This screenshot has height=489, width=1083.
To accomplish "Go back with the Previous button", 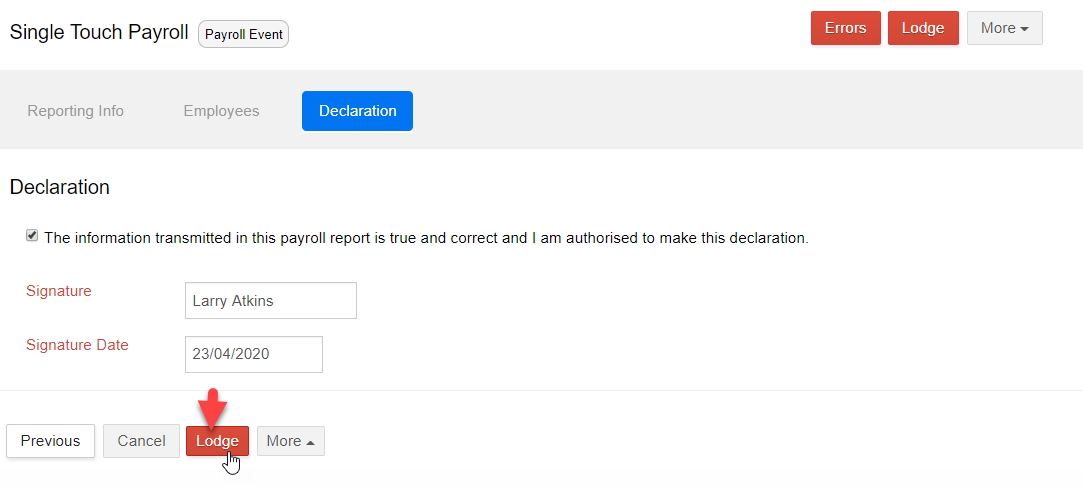I will click(50, 441).
